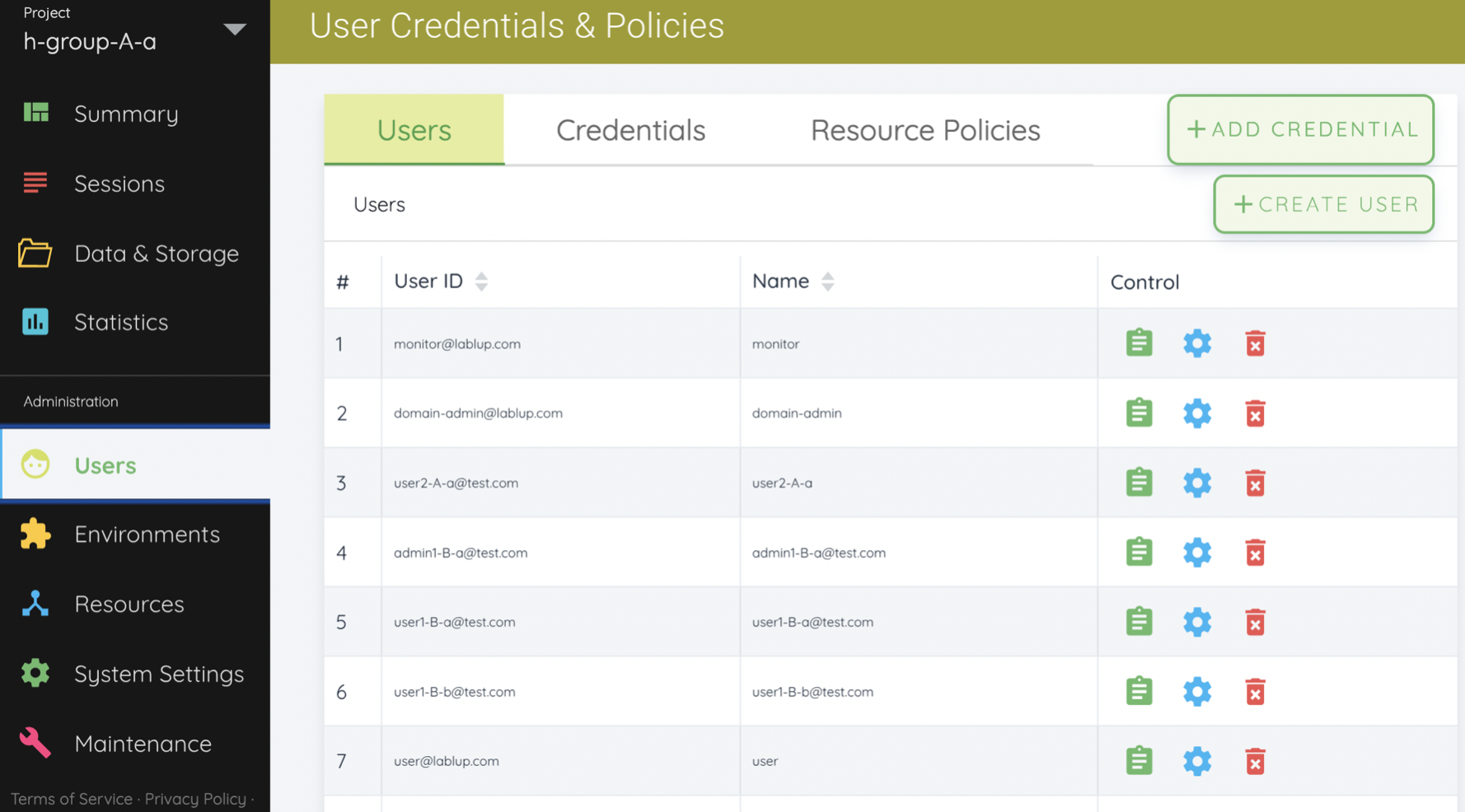
Task: Open settings for user1-B-a@test.com
Action: [1197, 622]
